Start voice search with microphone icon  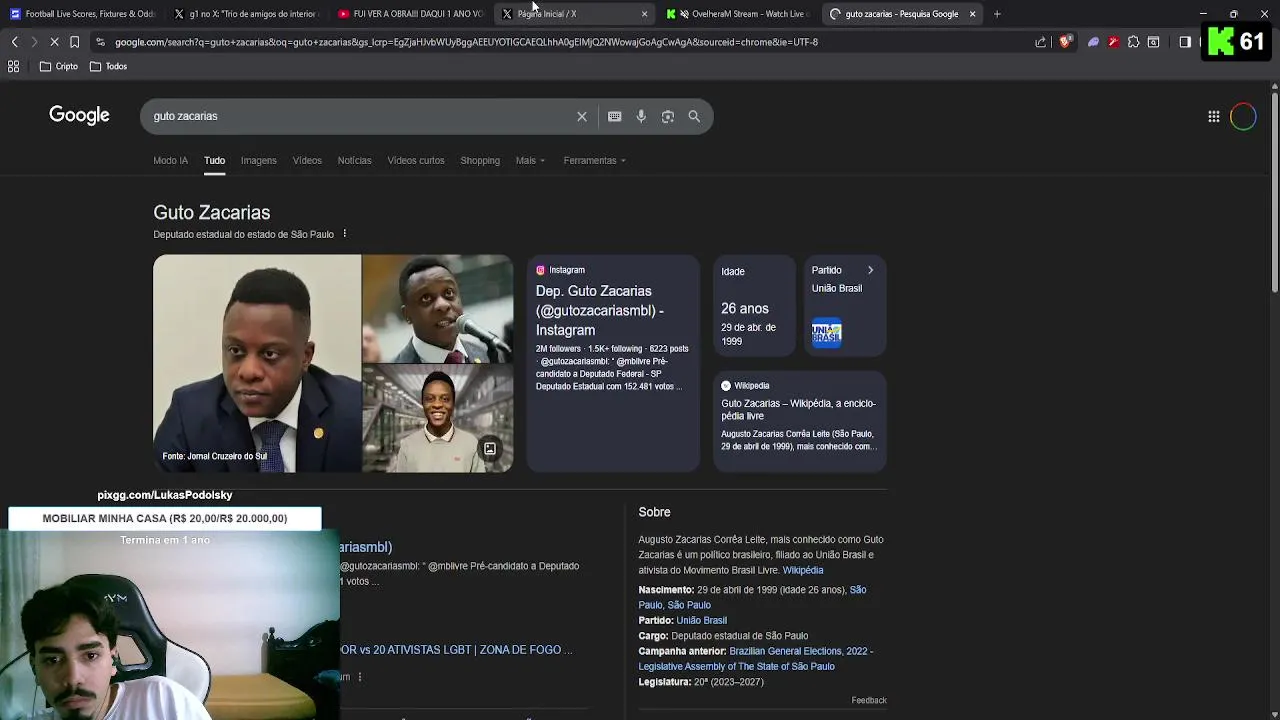pyautogui.click(x=641, y=116)
